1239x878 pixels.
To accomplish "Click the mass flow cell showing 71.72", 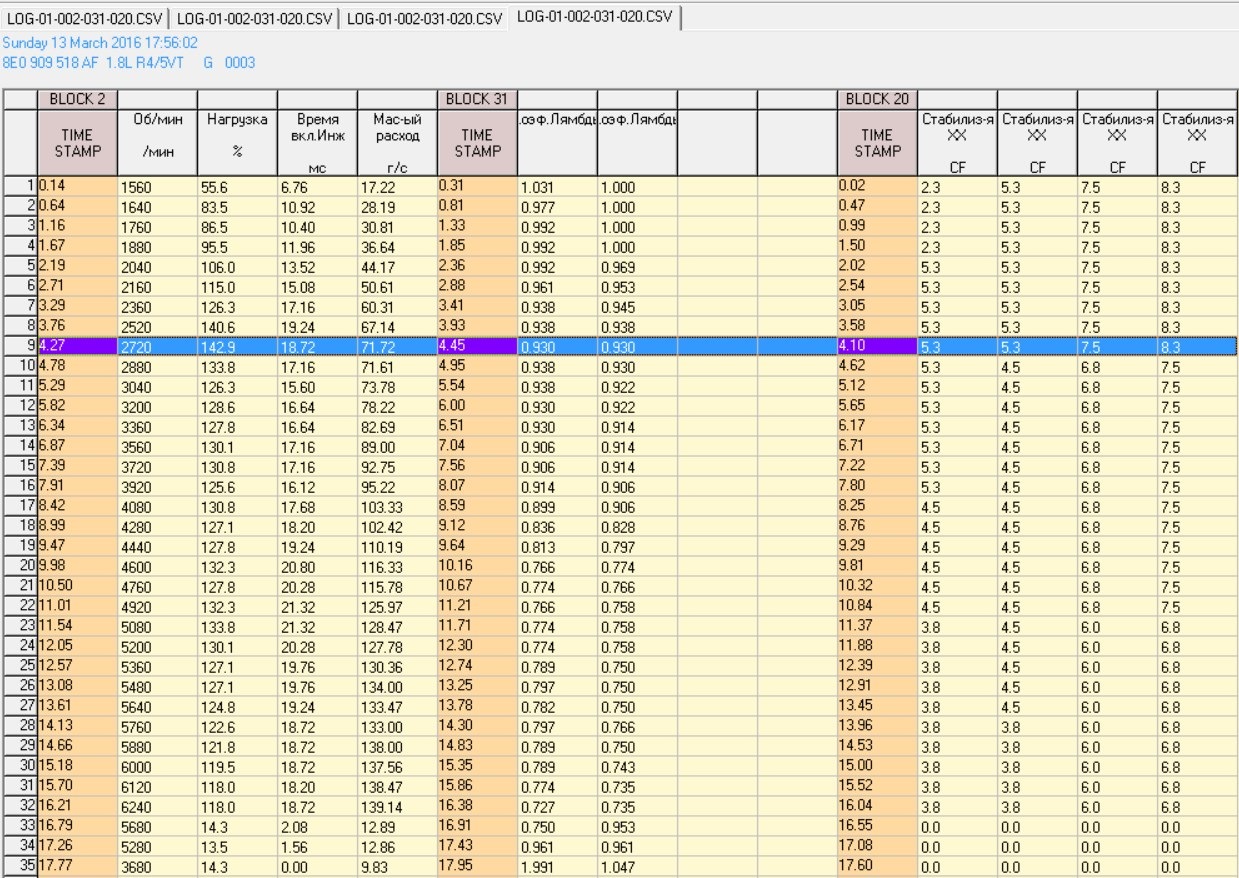I will point(397,347).
